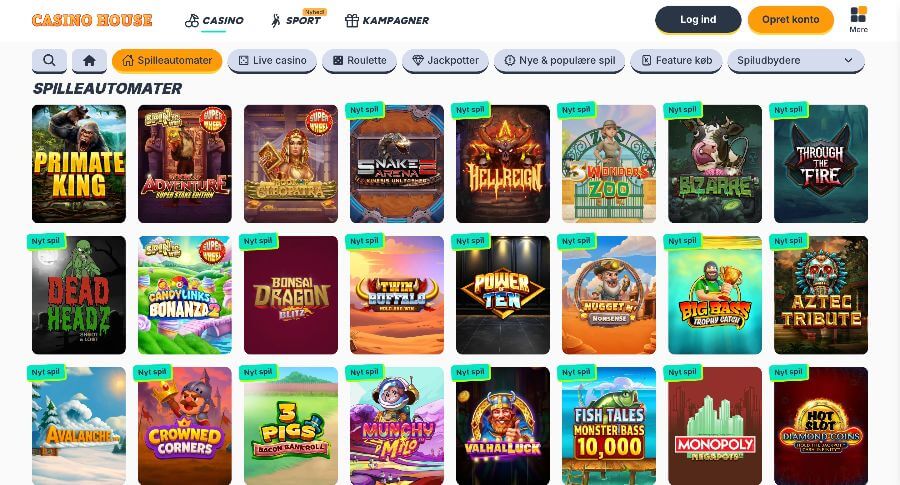Open the Kampagner menu item
The image size is (900, 485).
tap(387, 20)
